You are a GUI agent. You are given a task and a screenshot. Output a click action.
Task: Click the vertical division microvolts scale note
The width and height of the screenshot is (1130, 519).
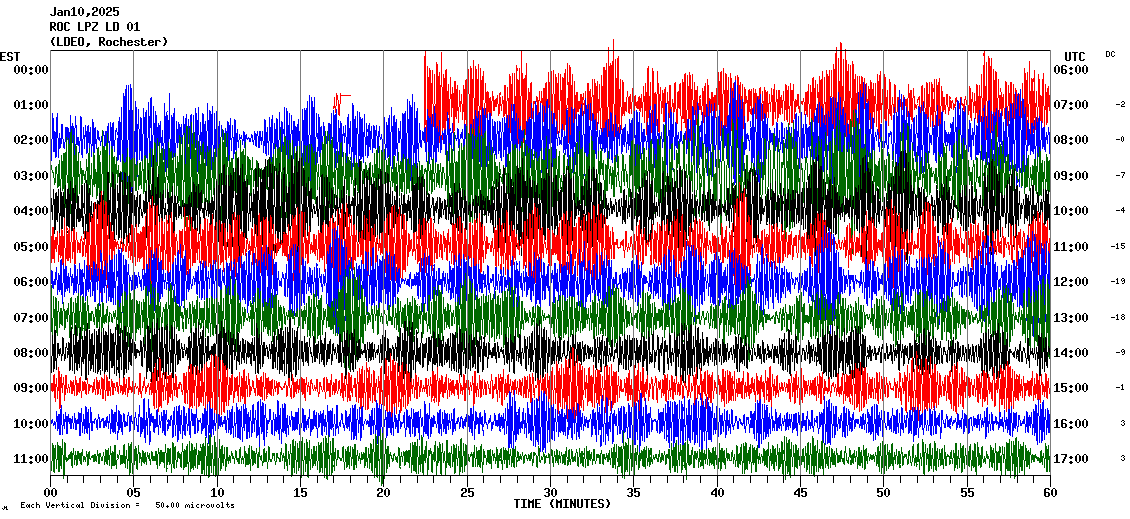(x=126, y=506)
